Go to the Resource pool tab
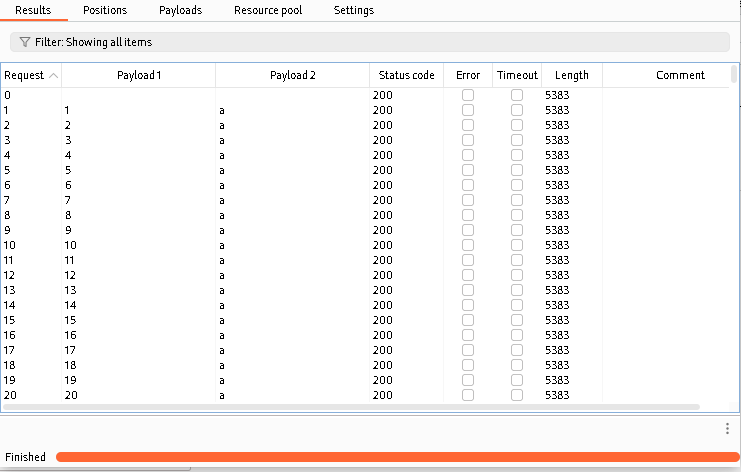 point(268,10)
